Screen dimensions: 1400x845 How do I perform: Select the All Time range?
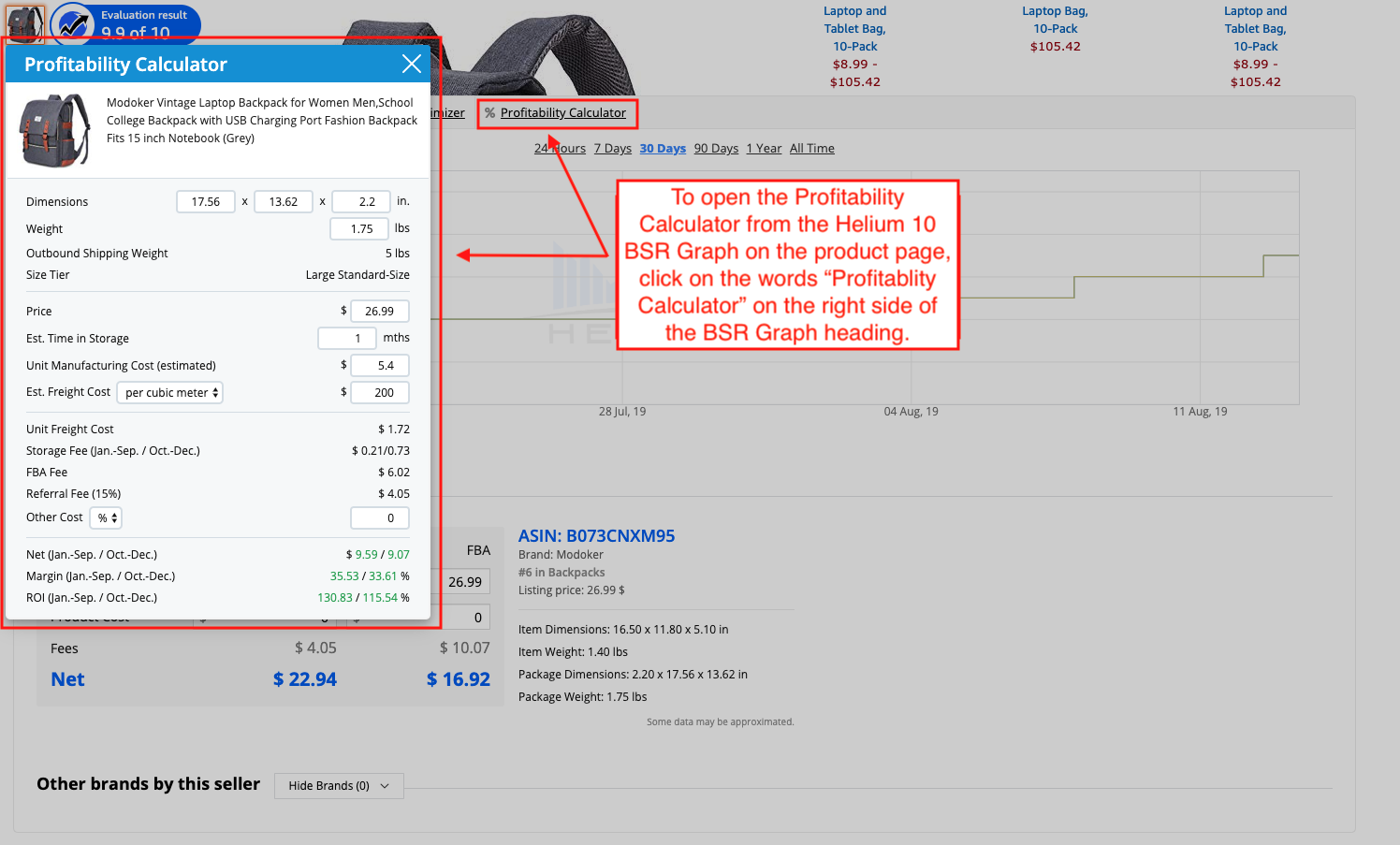[x=811, y=148]
